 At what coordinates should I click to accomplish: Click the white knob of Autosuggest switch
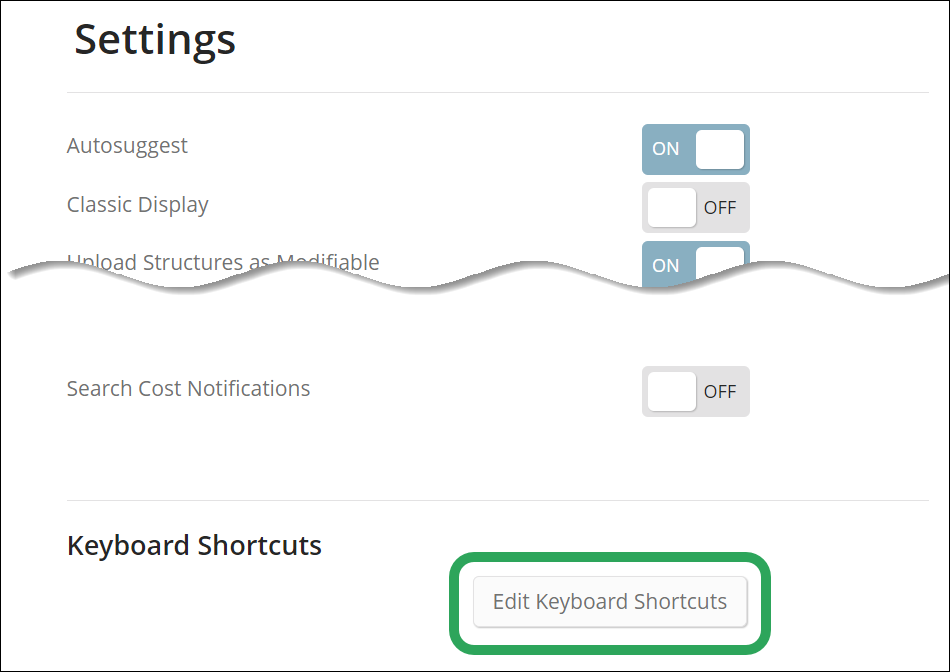click(720, 149)
